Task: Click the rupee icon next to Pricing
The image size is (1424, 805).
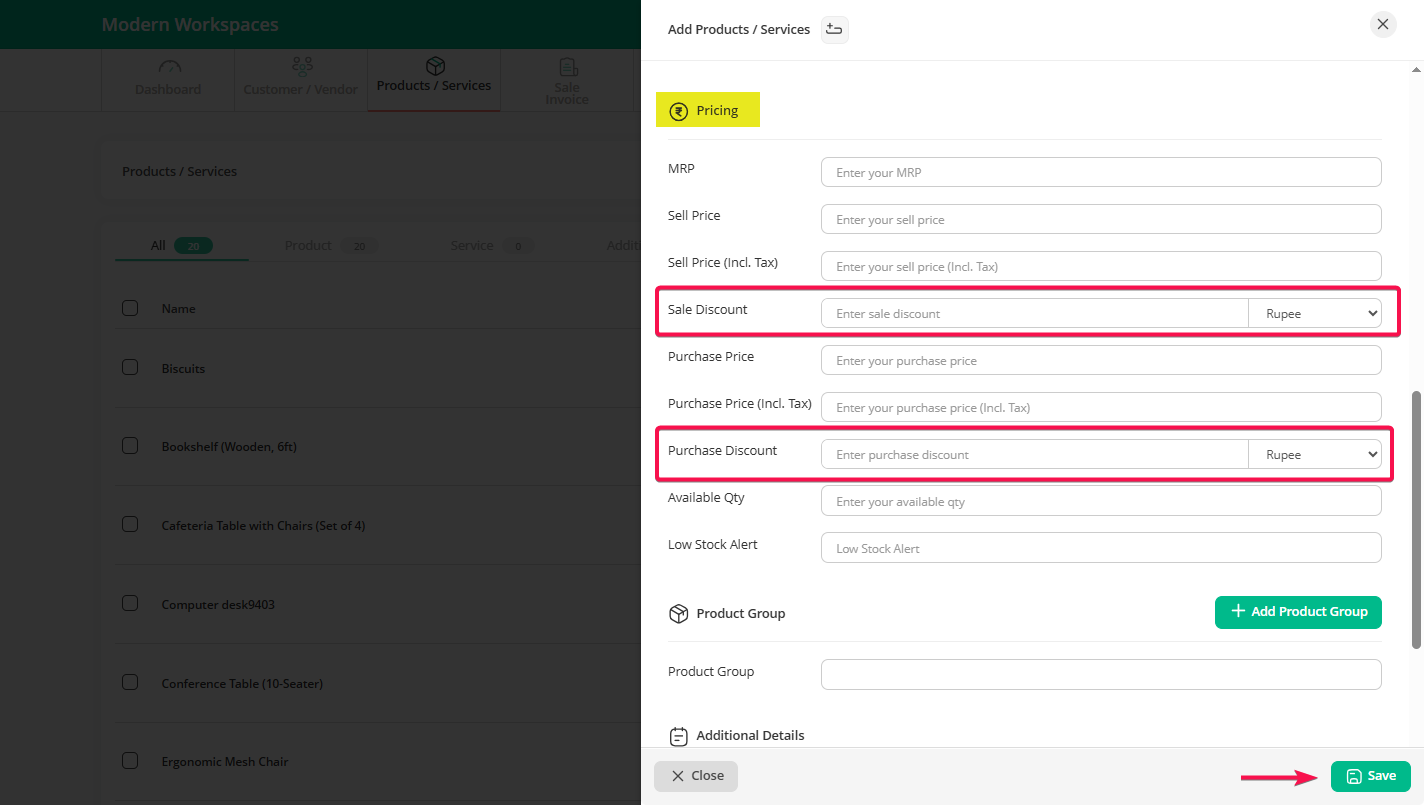Action: (x=678, y=111)
